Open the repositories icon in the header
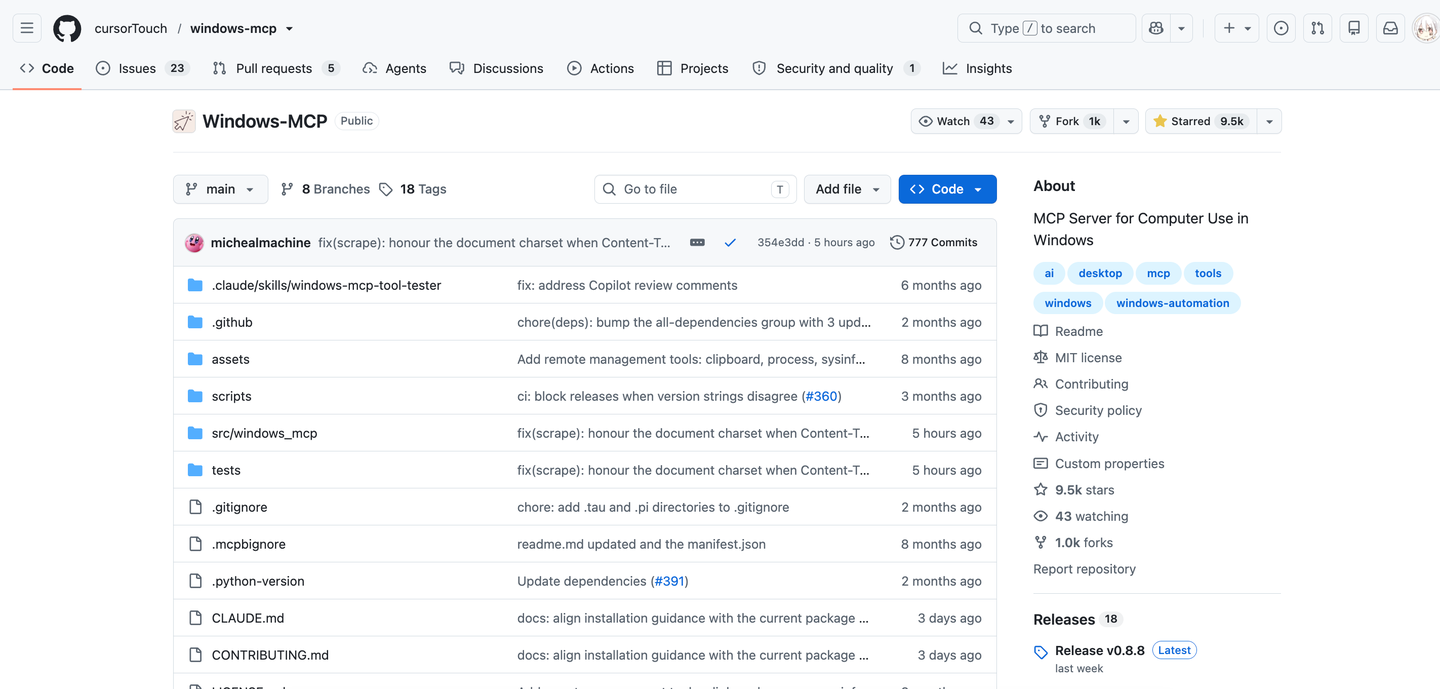Screen dimensions: 1440x689 click(x=1354, y=28)
